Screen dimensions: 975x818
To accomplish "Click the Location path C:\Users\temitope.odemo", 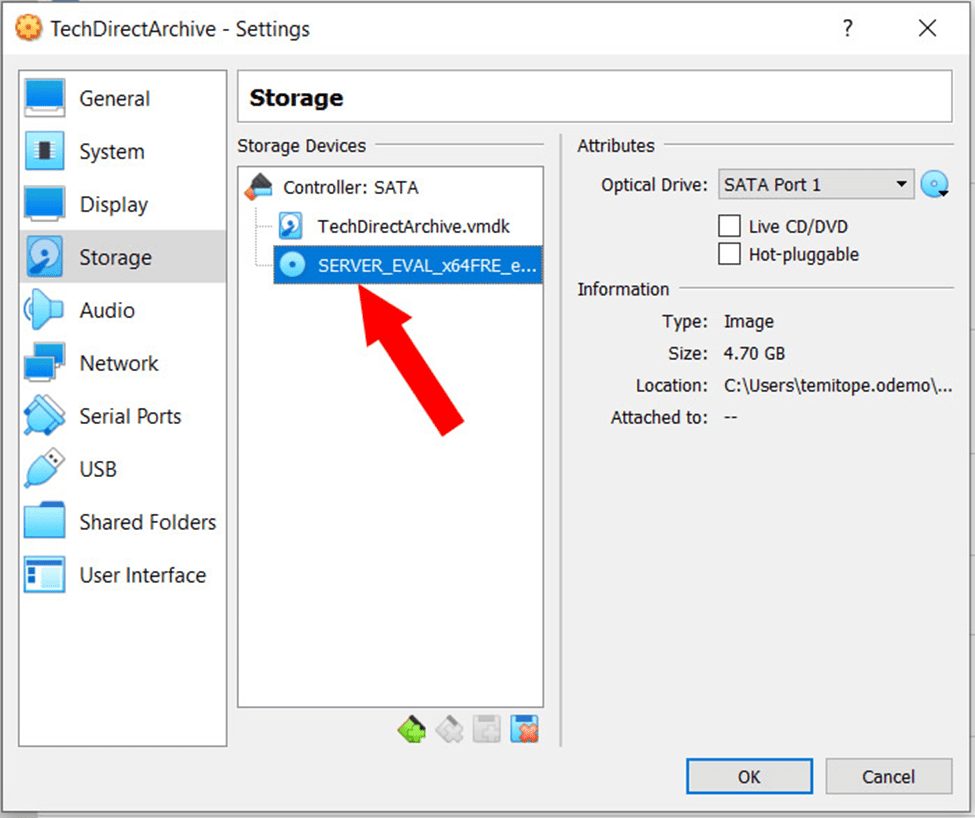I will point(838,385).
